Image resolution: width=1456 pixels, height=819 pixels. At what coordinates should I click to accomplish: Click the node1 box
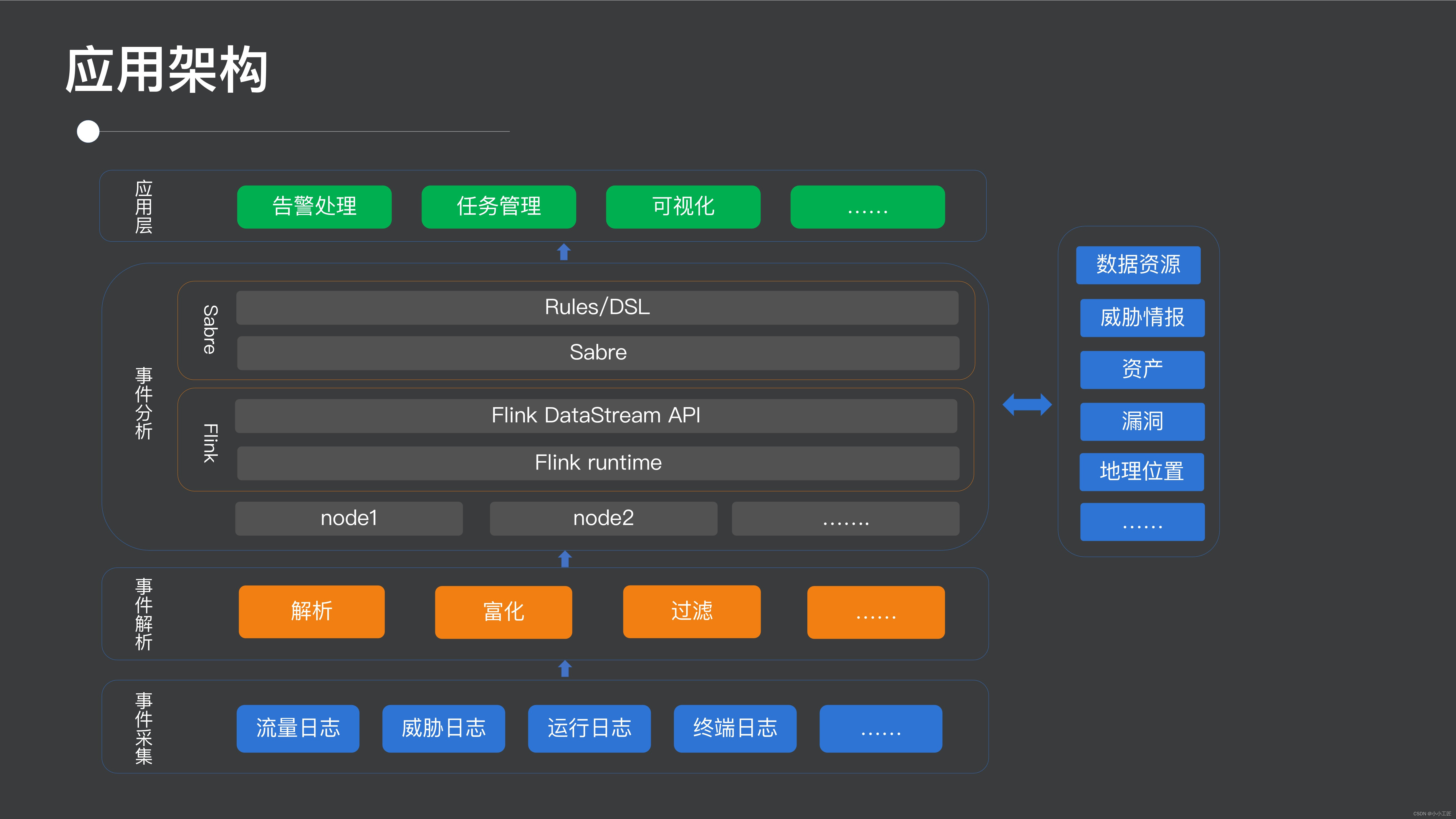349,519
